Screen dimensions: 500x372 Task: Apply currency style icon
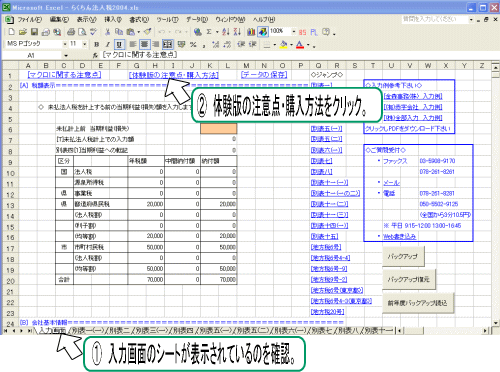coord(181,44)
